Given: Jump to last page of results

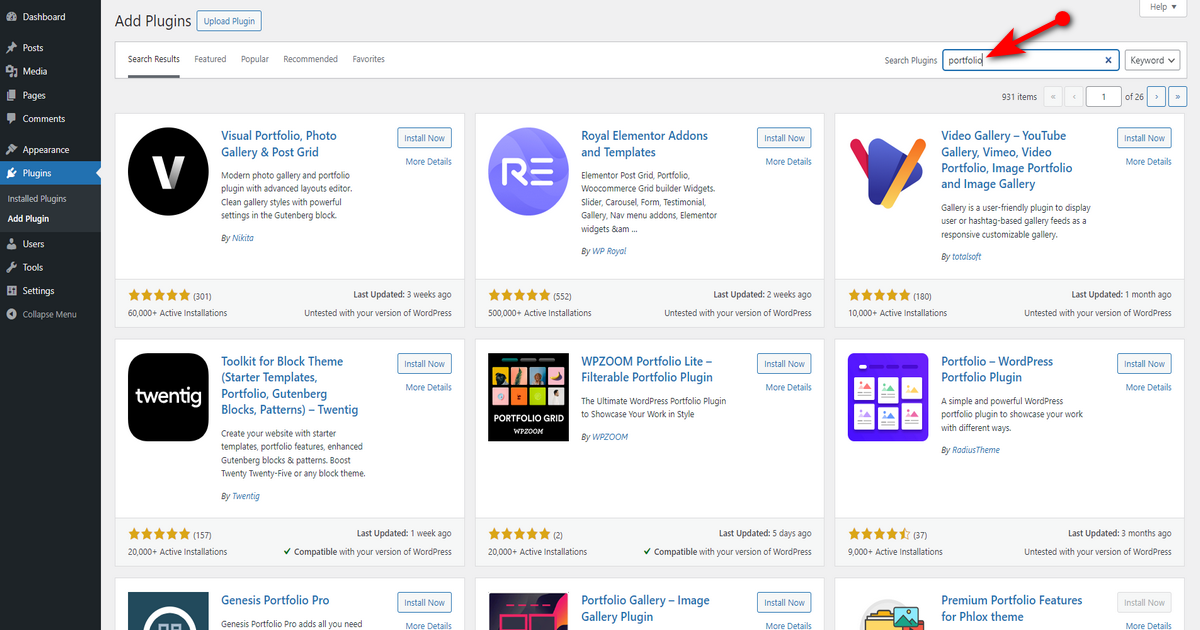Looking at the screenshot, I should [x=1178, y=96].
